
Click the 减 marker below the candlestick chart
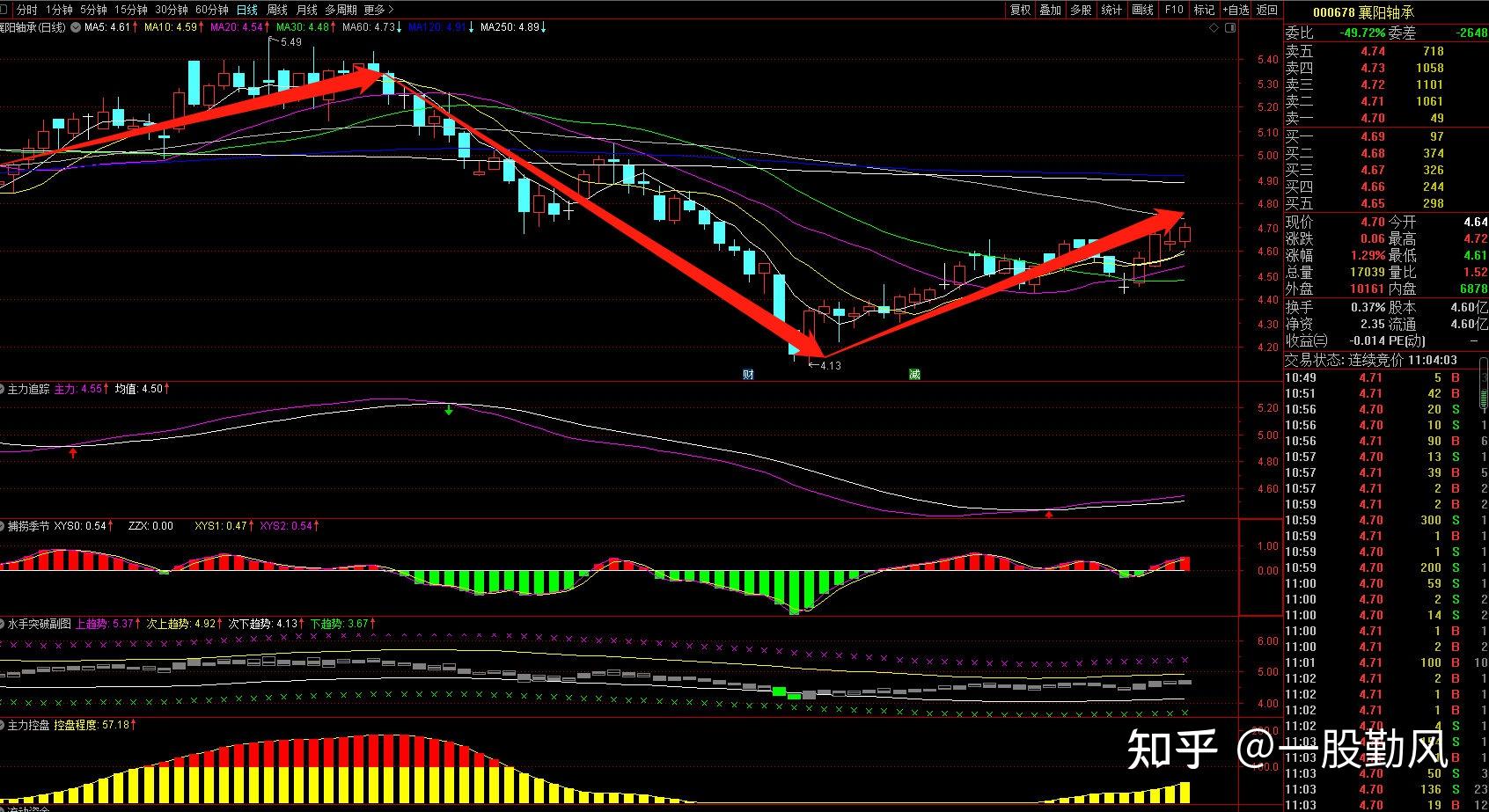914,374
